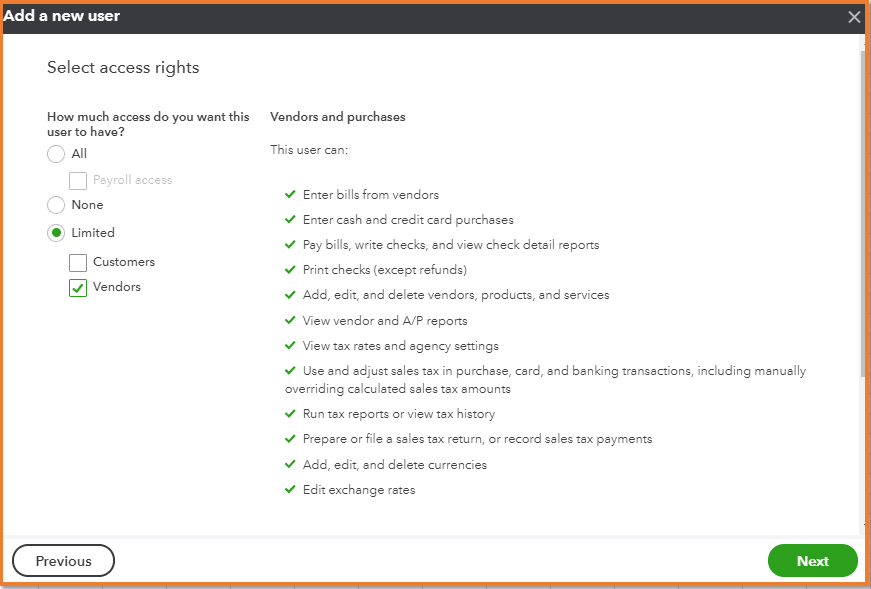
Task: Enable the Customers checkbox
Action: [x=78, y=263]
